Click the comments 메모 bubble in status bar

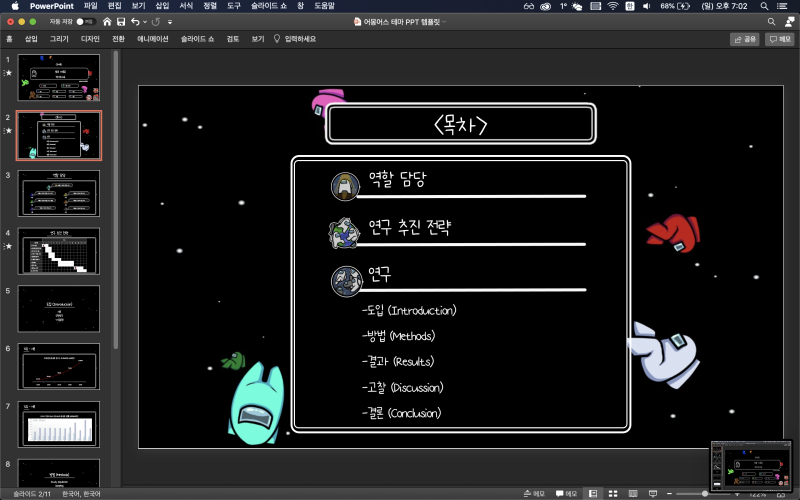click(566, 493)
